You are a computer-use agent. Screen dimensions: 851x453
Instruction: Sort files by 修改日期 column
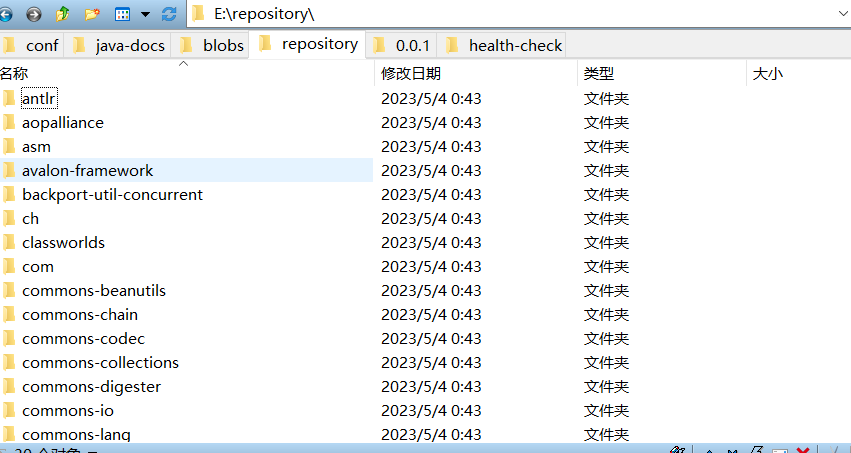tap(411, 74)
